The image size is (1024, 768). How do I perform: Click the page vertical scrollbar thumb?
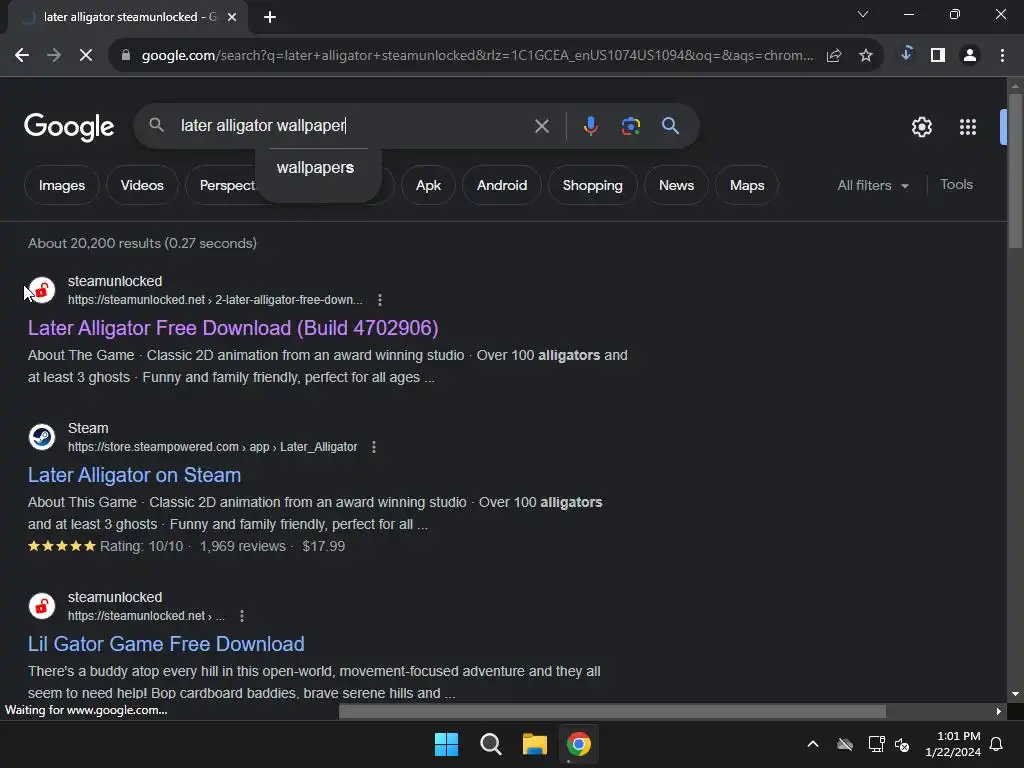(1015, 171)
